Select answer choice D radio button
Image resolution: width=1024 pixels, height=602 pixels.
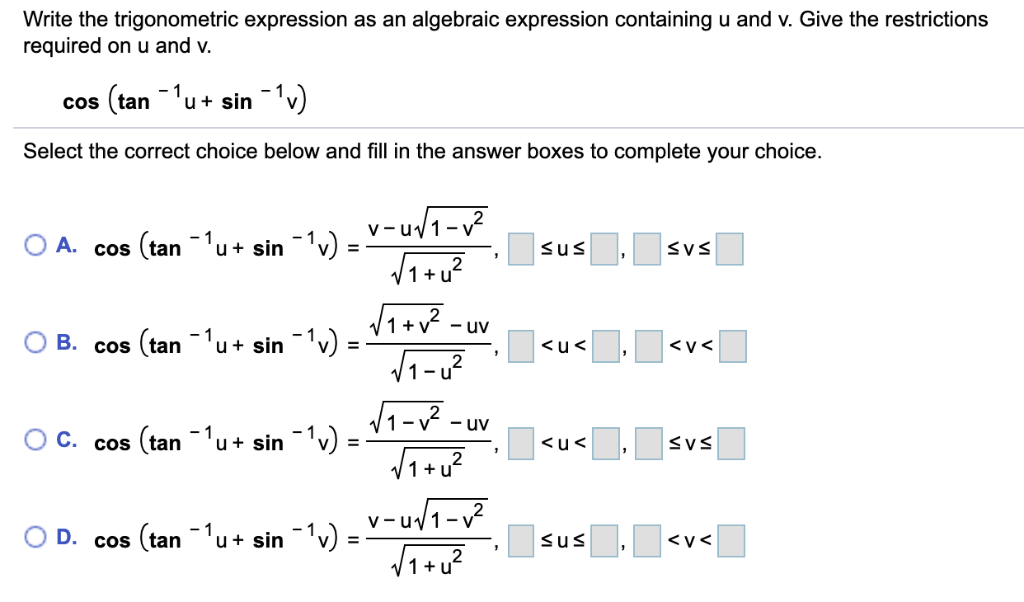point(35,535)
